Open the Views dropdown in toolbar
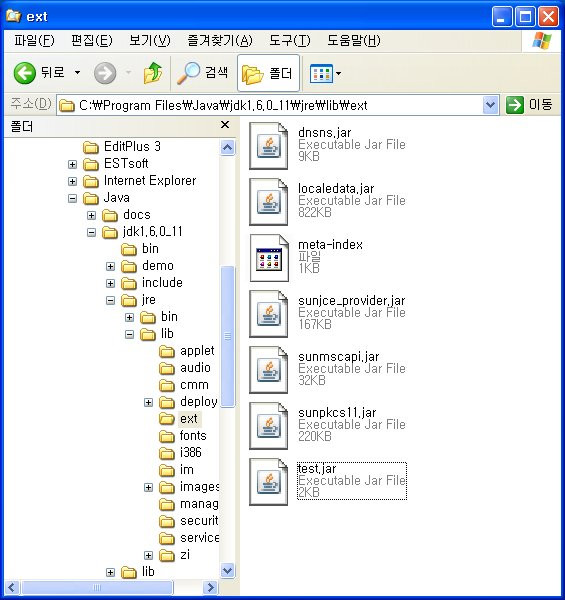 coord(325,73)
